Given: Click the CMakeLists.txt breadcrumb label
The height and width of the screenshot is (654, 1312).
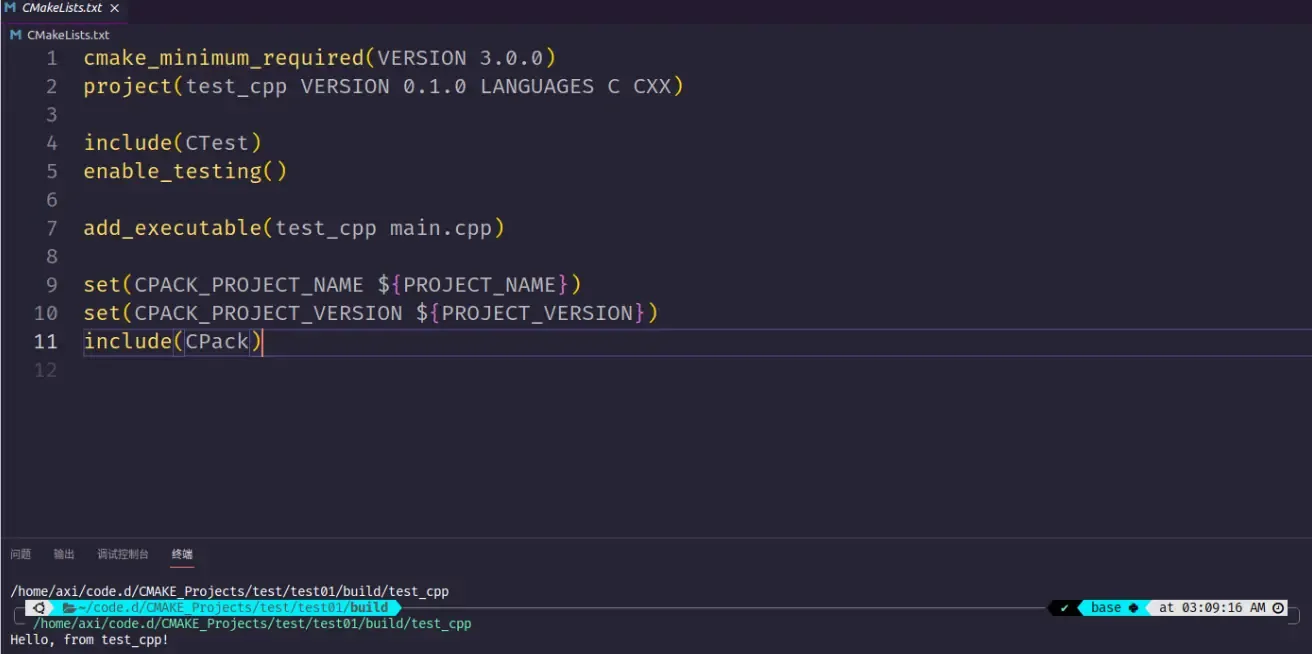Looking at the screenshot, I should point(68,35).
